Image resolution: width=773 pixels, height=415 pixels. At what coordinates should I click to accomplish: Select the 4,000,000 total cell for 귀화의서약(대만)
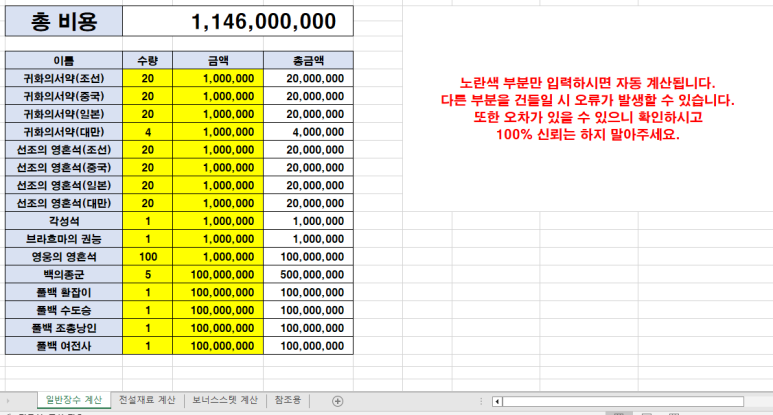point(309,132)
